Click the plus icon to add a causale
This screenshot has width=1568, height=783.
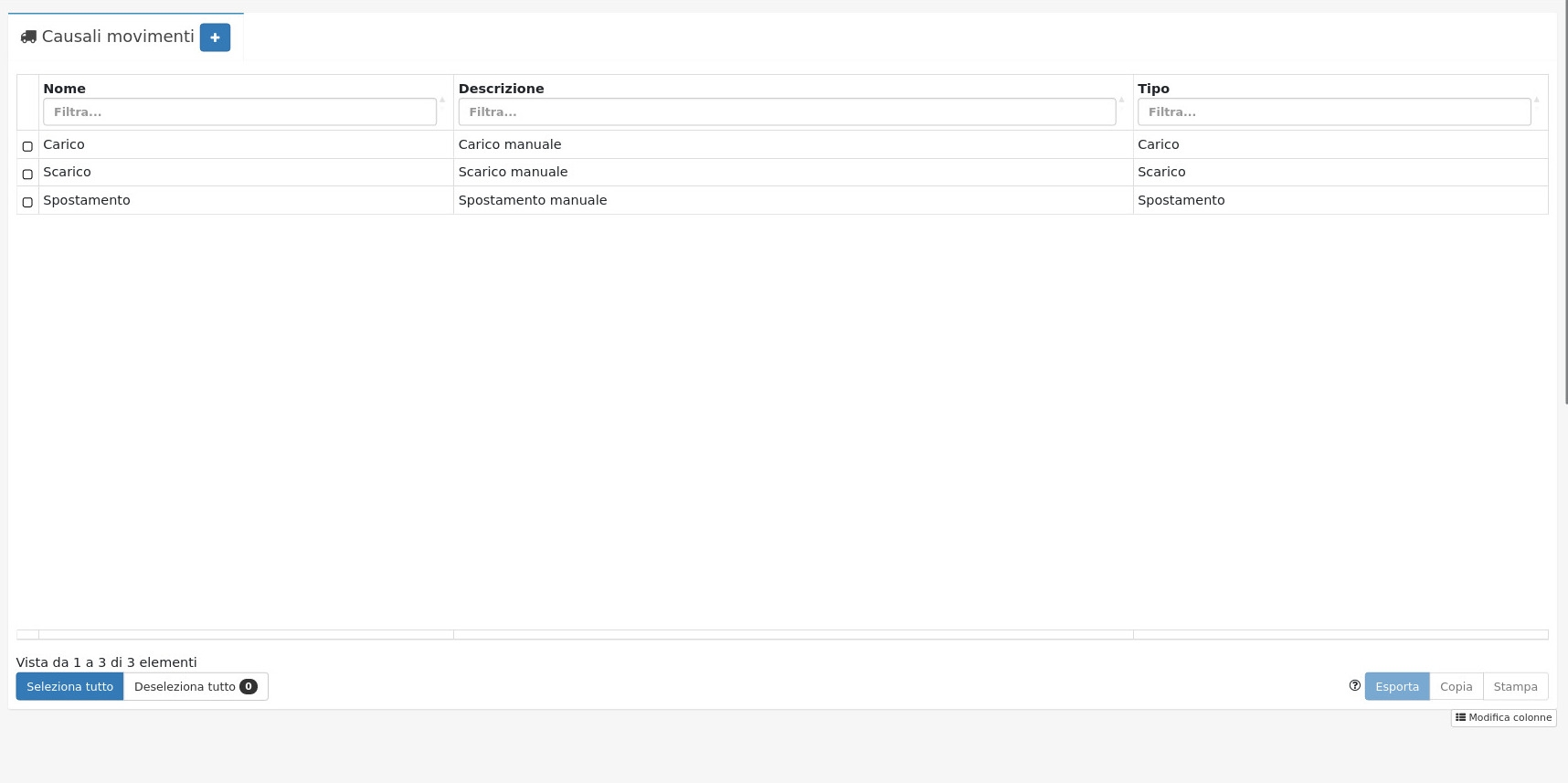[215, 37]
